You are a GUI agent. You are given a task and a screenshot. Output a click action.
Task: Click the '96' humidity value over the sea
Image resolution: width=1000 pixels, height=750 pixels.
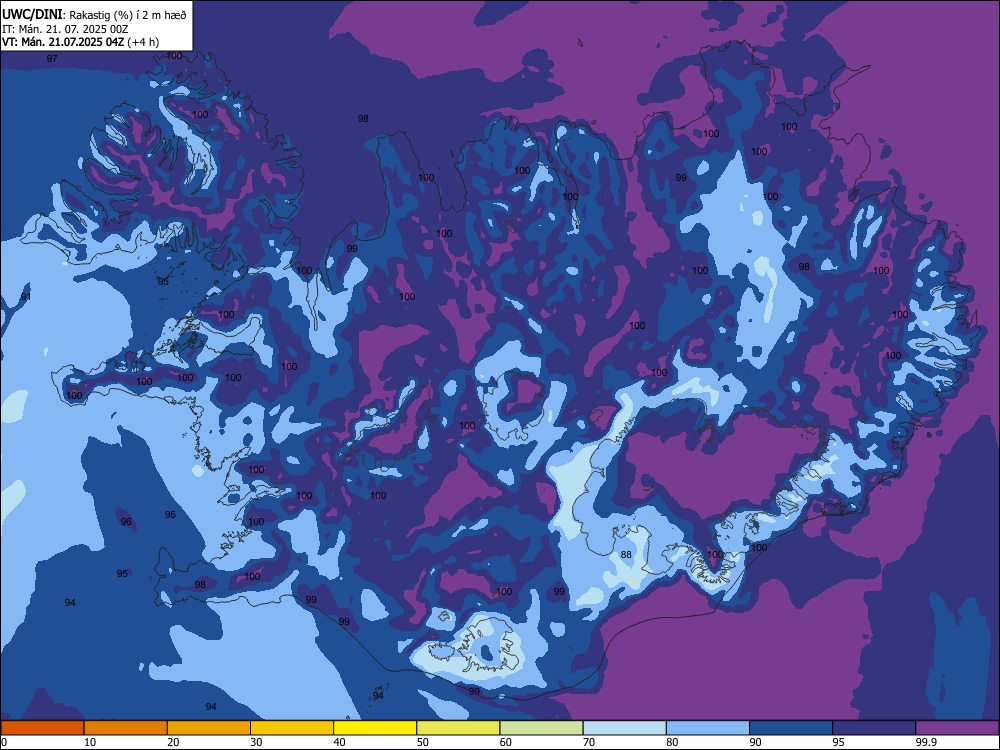[x=126, y=522]
